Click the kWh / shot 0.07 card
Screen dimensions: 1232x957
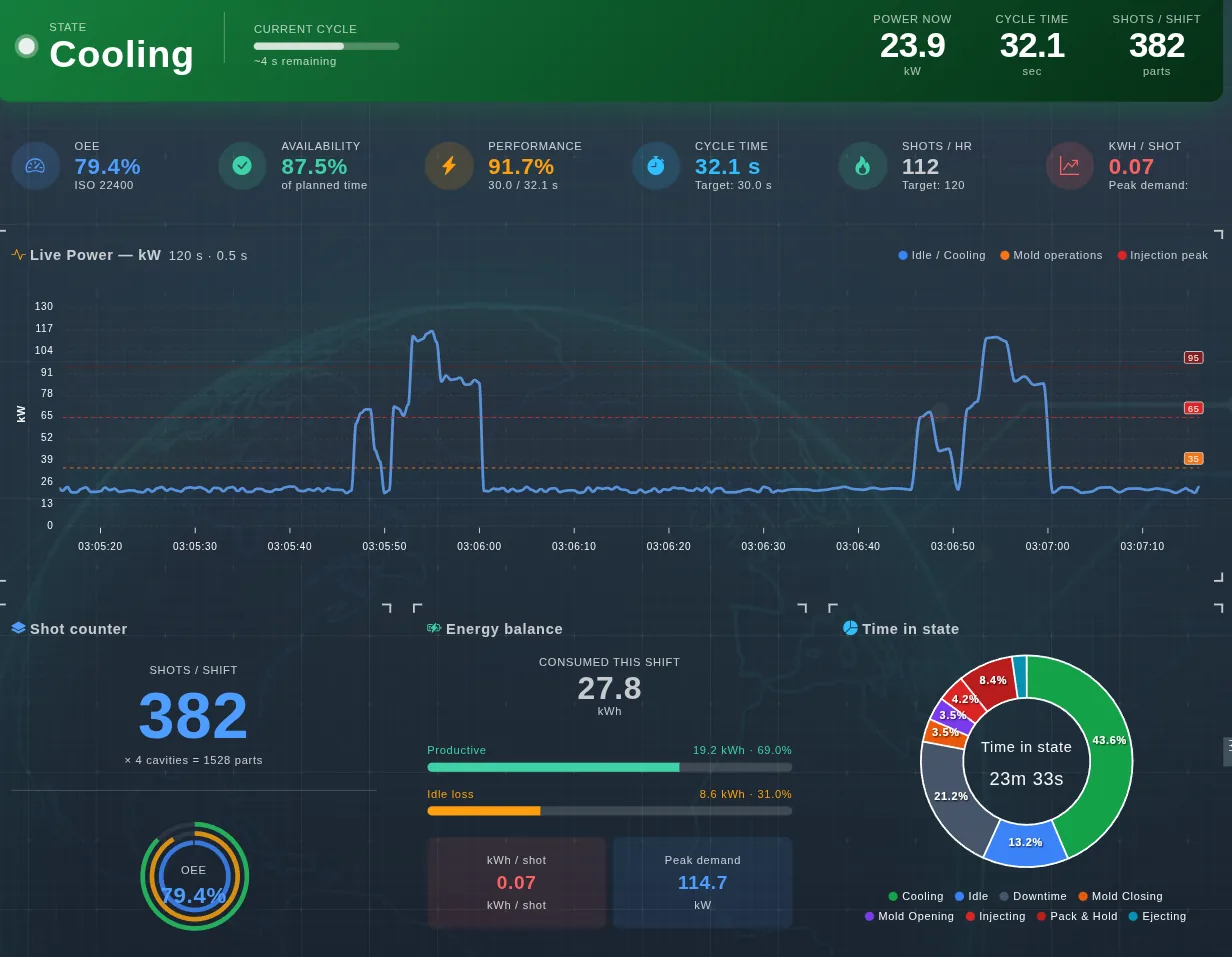[517, 883]
